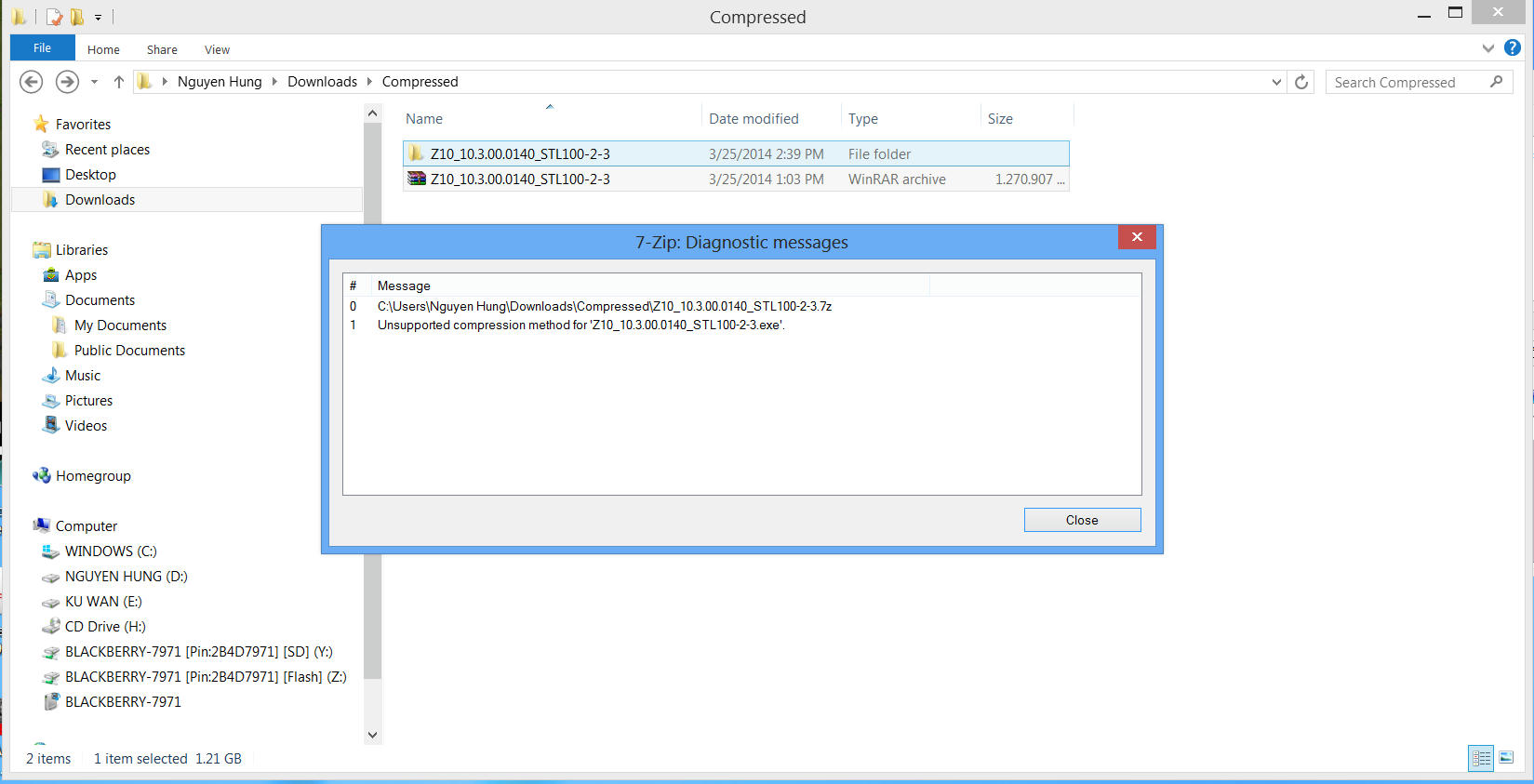Open the File menu

(42, 48)
